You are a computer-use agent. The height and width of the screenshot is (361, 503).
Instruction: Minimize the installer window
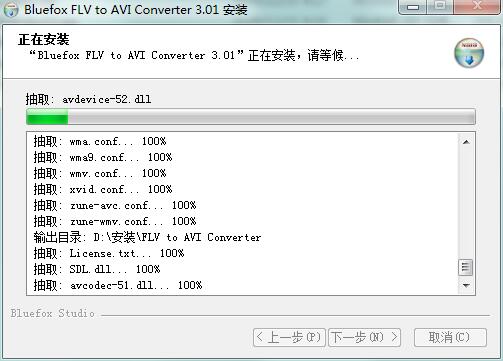[412, 7]
